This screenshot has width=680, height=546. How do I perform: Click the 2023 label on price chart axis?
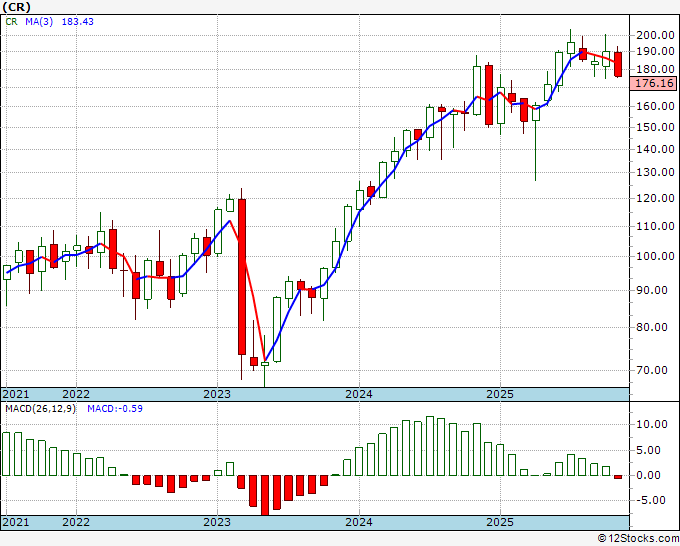coord(217,394)
